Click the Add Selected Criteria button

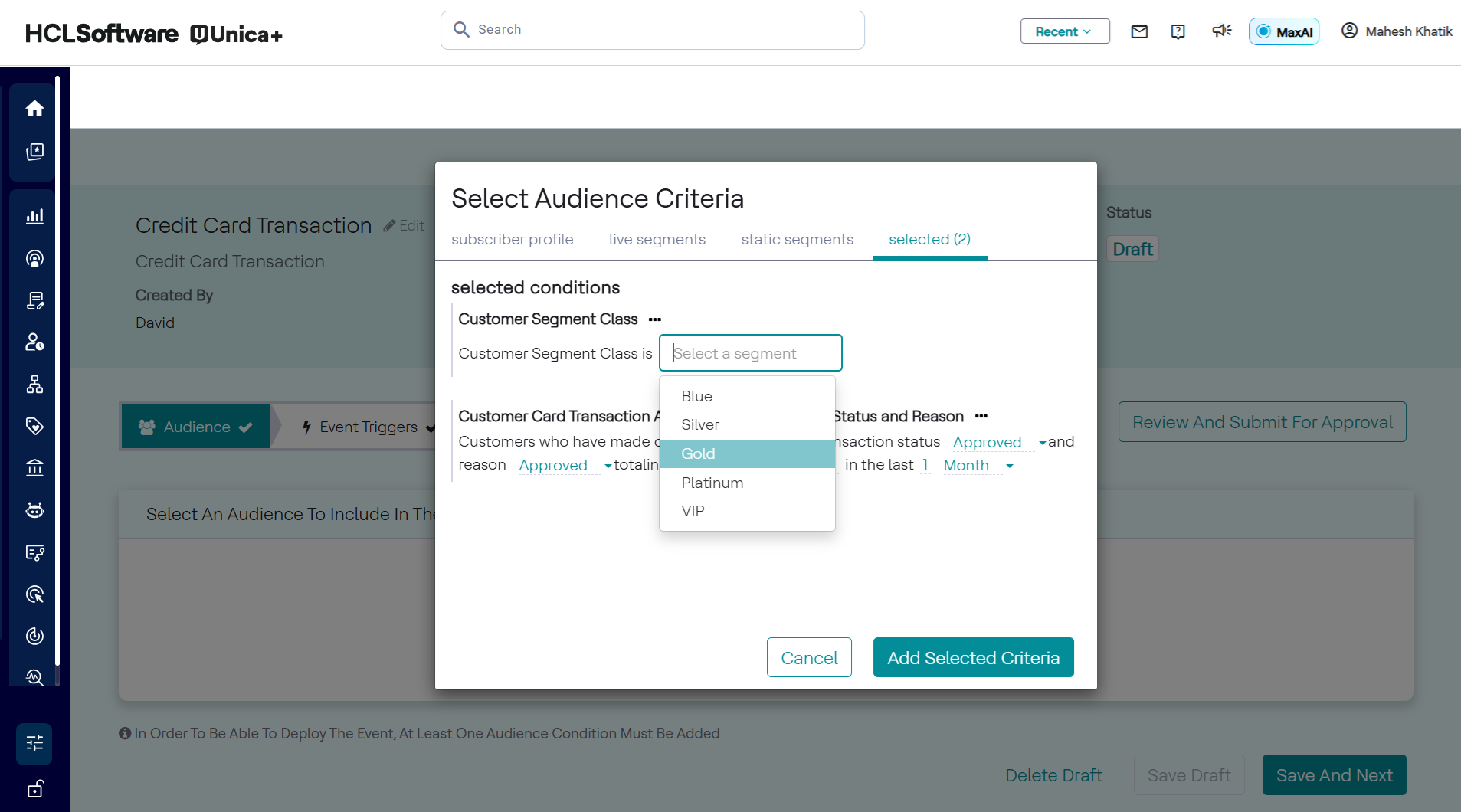pos(973,658)
